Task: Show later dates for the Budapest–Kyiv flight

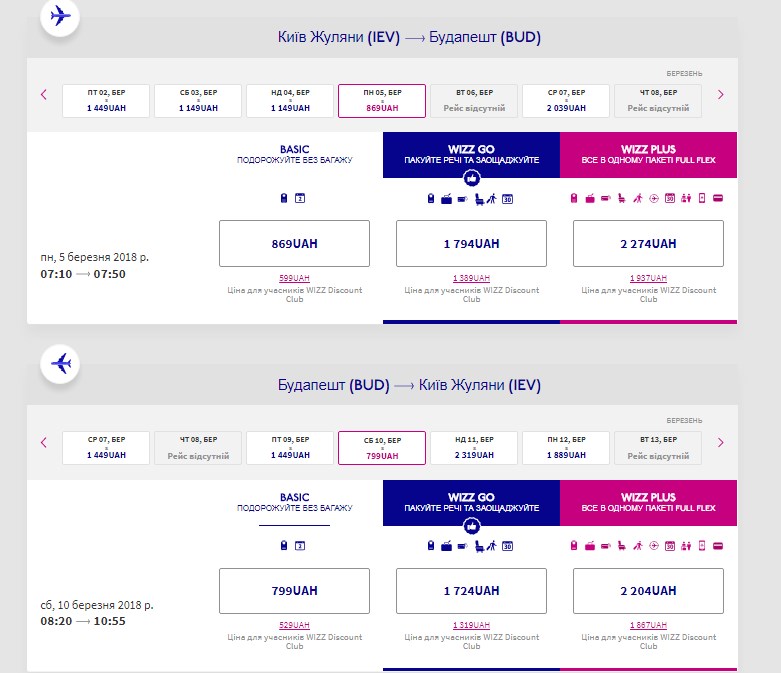Action: click(720, 442)
